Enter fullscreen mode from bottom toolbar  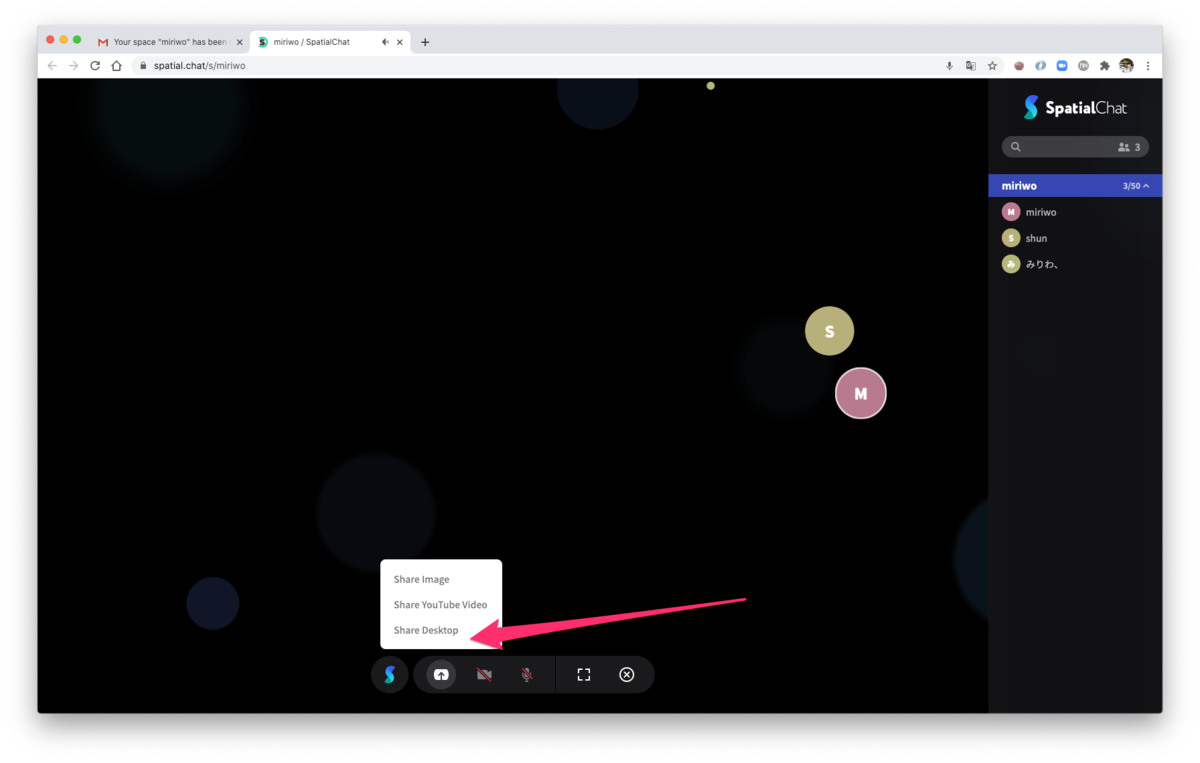coord(584,675)
